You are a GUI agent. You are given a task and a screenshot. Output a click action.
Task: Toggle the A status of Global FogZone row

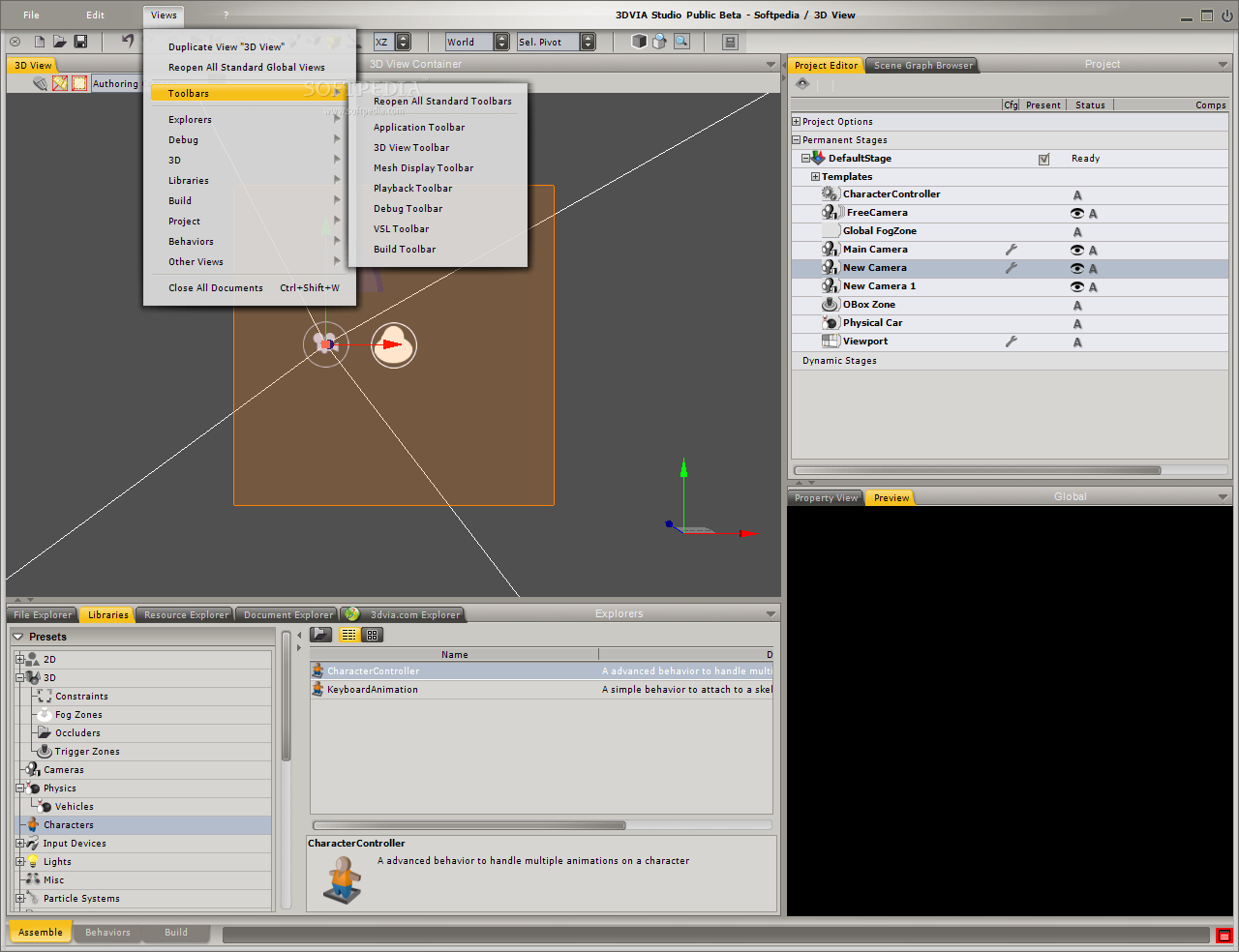[x=1077, y=232]
